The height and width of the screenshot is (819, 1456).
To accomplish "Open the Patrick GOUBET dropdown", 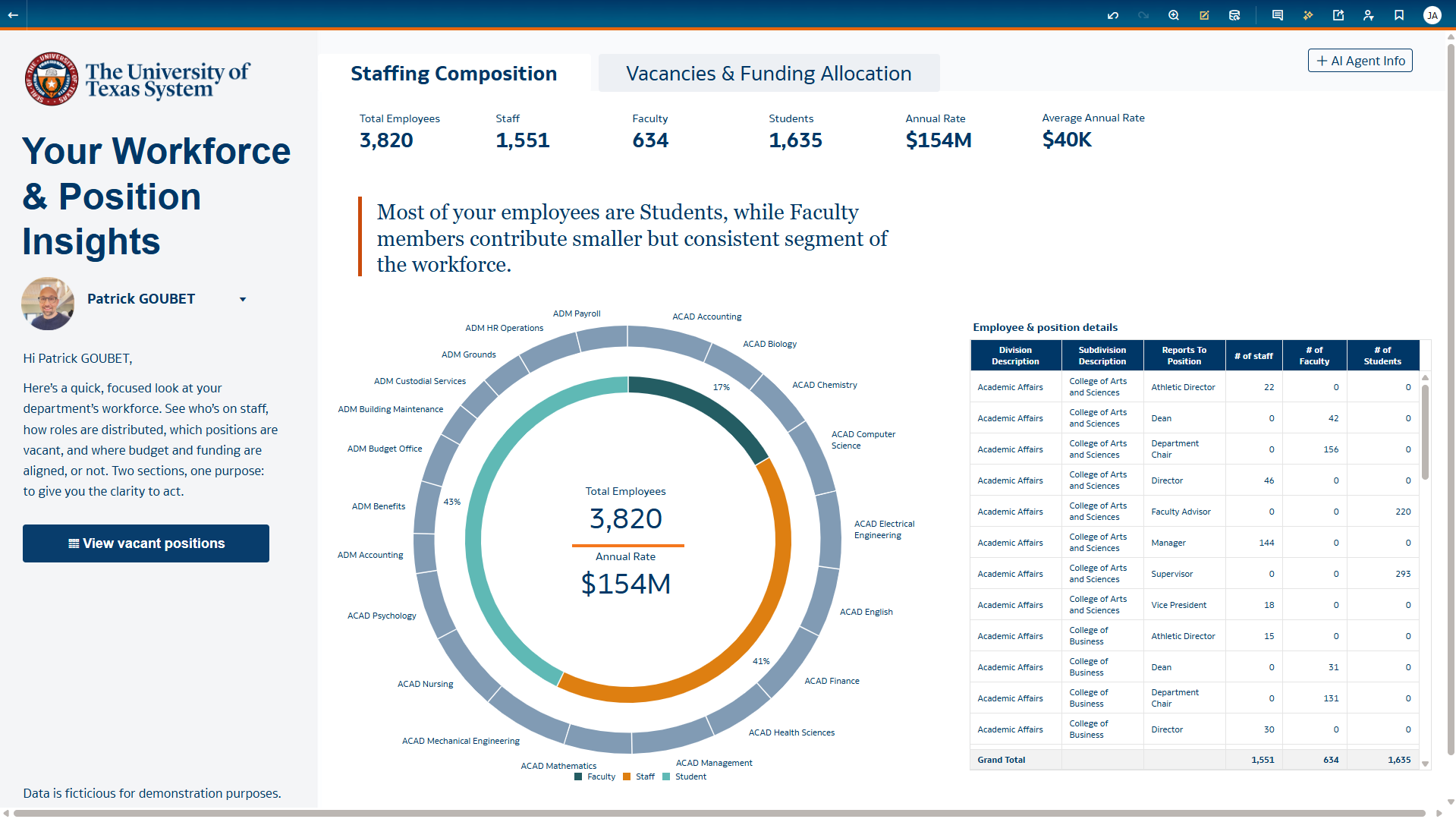I will tap(242, 299).
